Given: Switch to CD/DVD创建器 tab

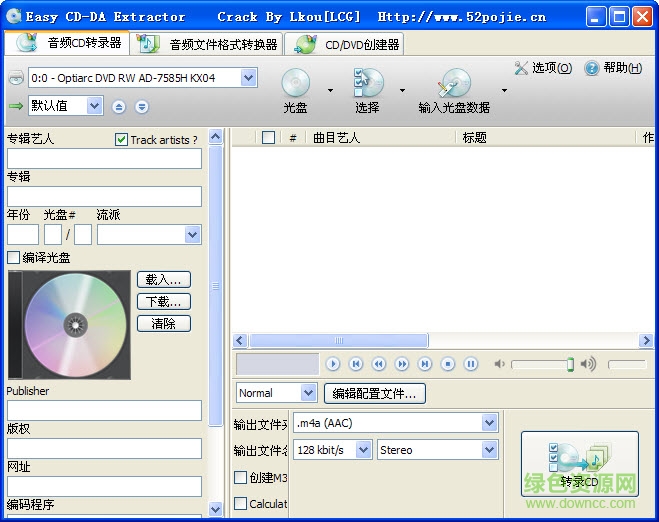Looking at the screenshot, I should [x=348, y=44].
